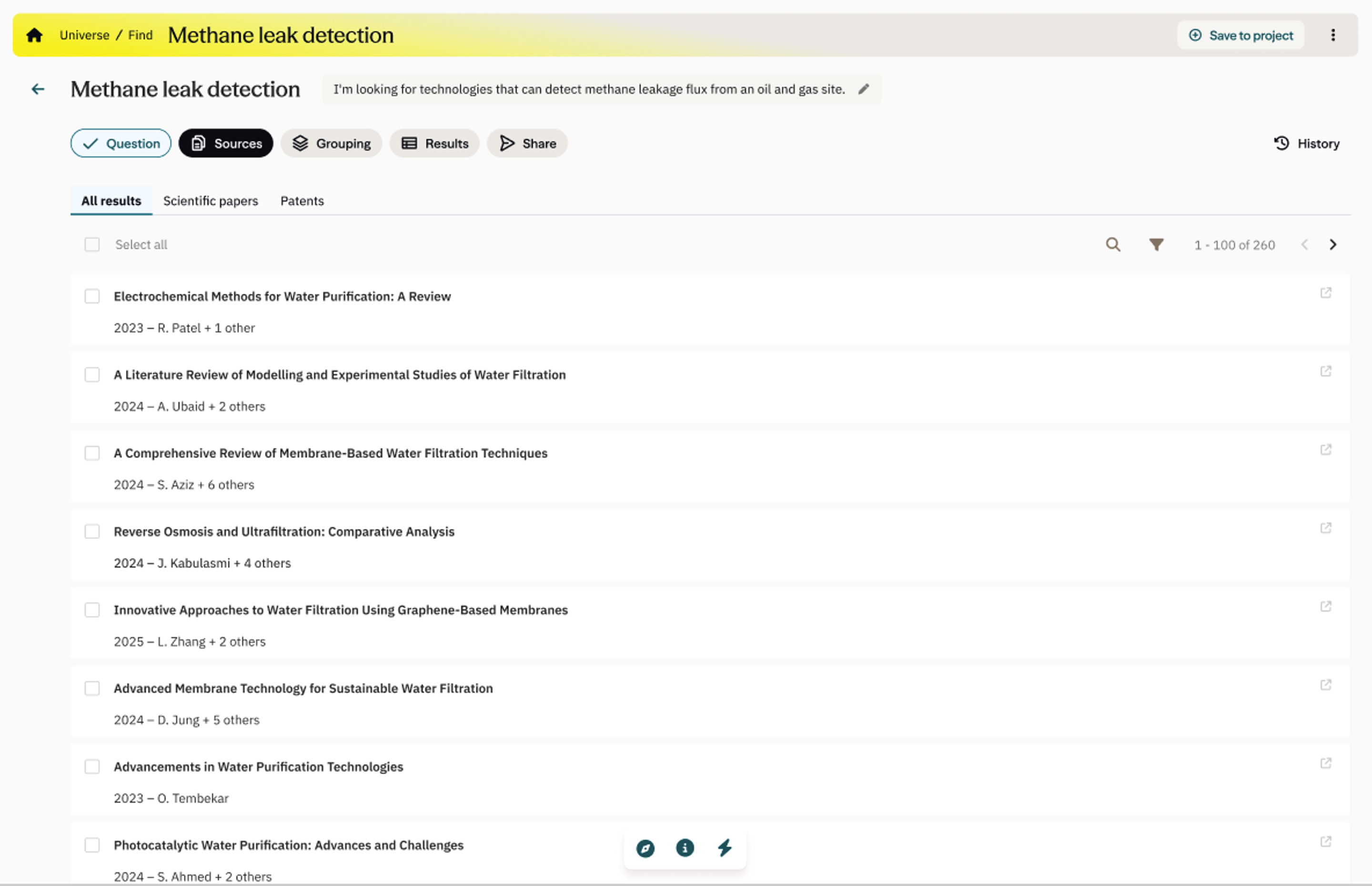This screenshot has width=1372, height=886.
Task: Open the History panel
Action: tap(1306, 143)
